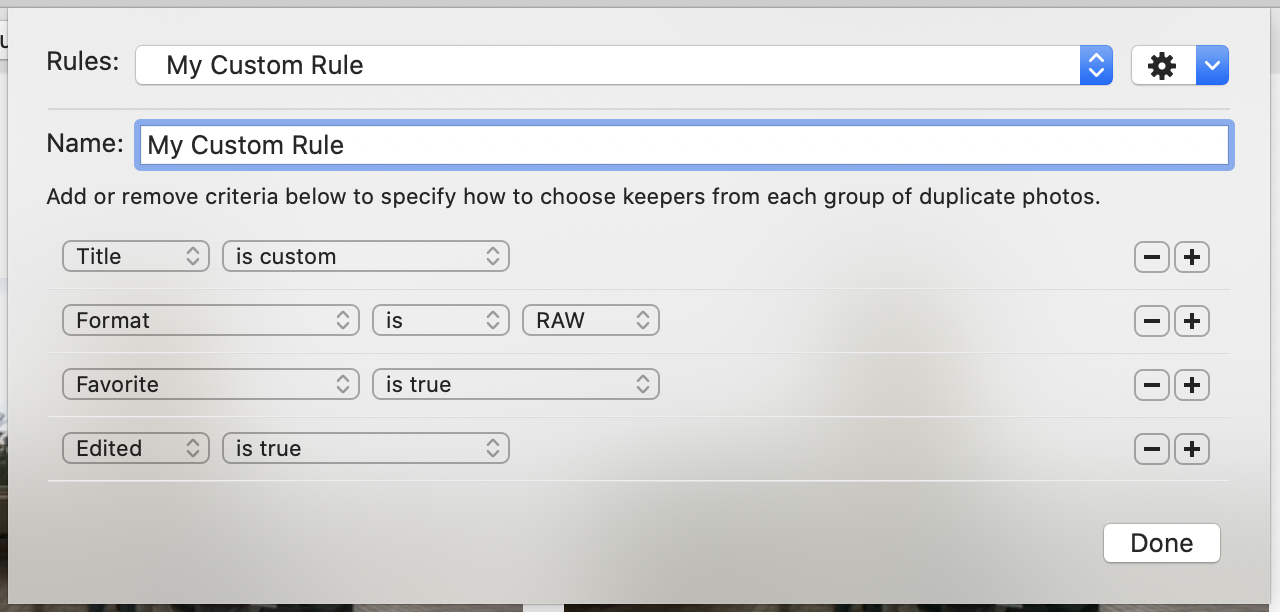Screen dimensions: 1280x612
Task: Add criterion after the Edited row
Action: point(1191,449)
